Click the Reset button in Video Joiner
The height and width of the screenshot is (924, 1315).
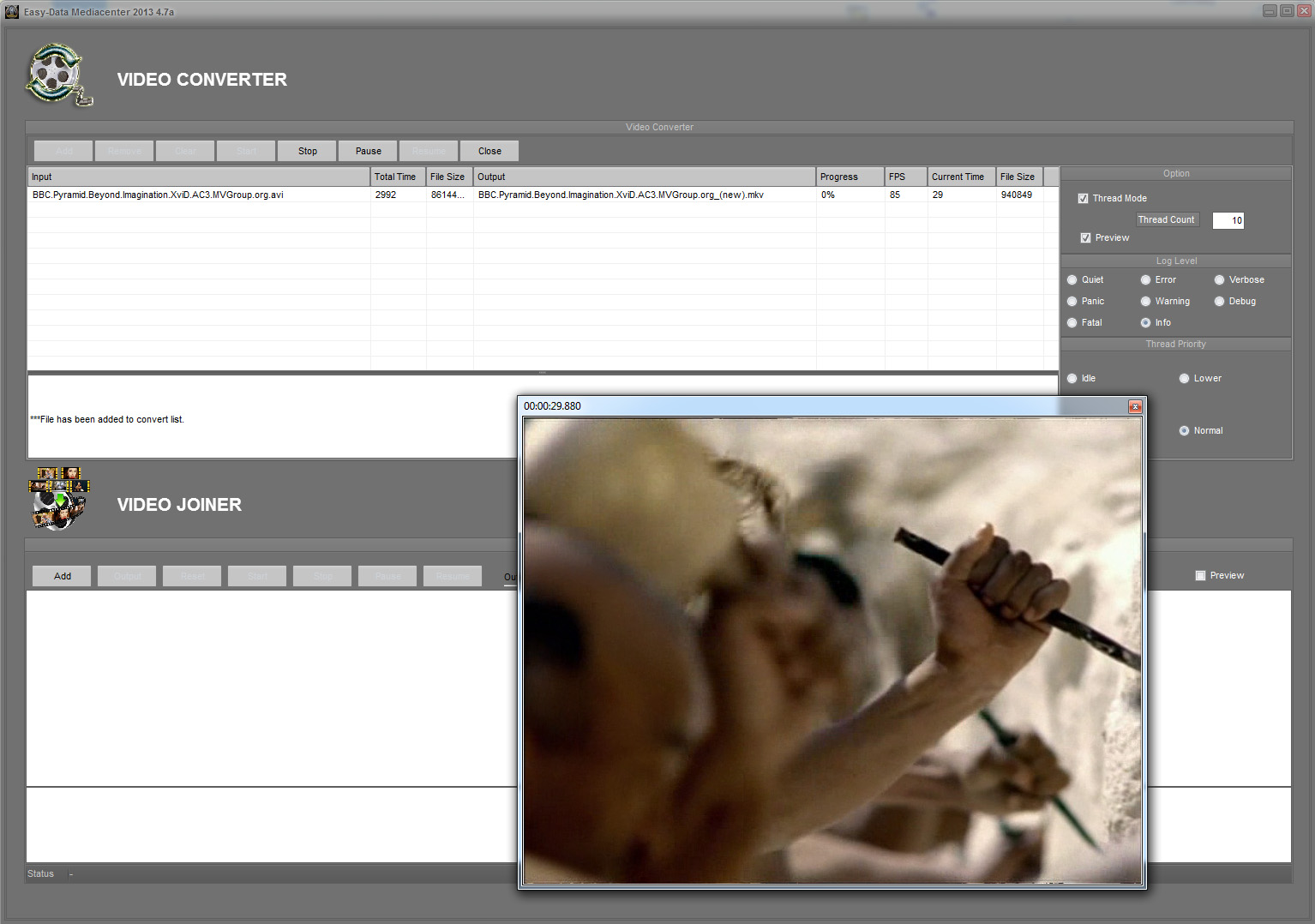pos(193,576)
